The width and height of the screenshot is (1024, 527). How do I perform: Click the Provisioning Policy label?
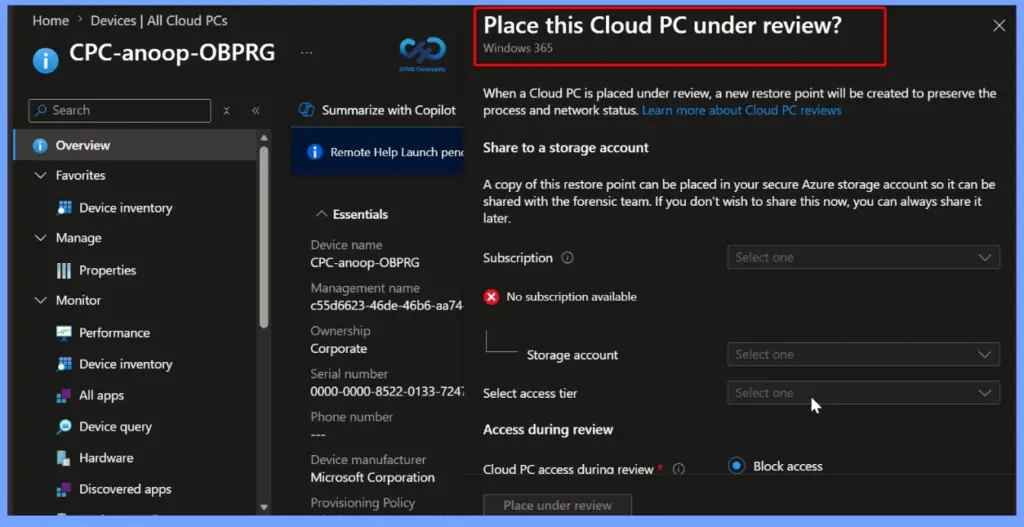coord(362,503)
